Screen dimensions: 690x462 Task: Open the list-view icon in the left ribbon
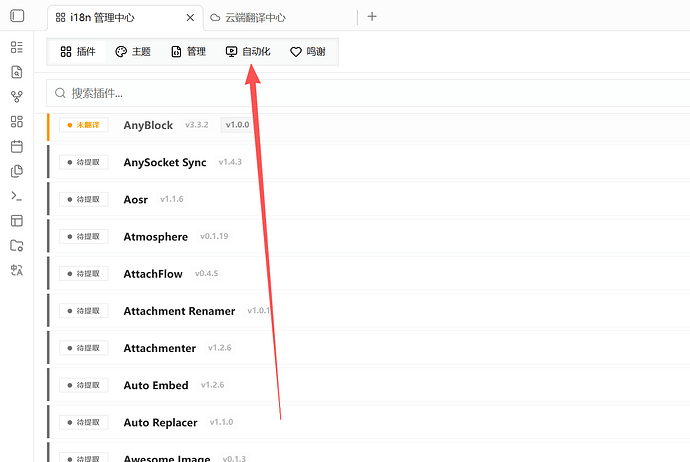(17, 47)
